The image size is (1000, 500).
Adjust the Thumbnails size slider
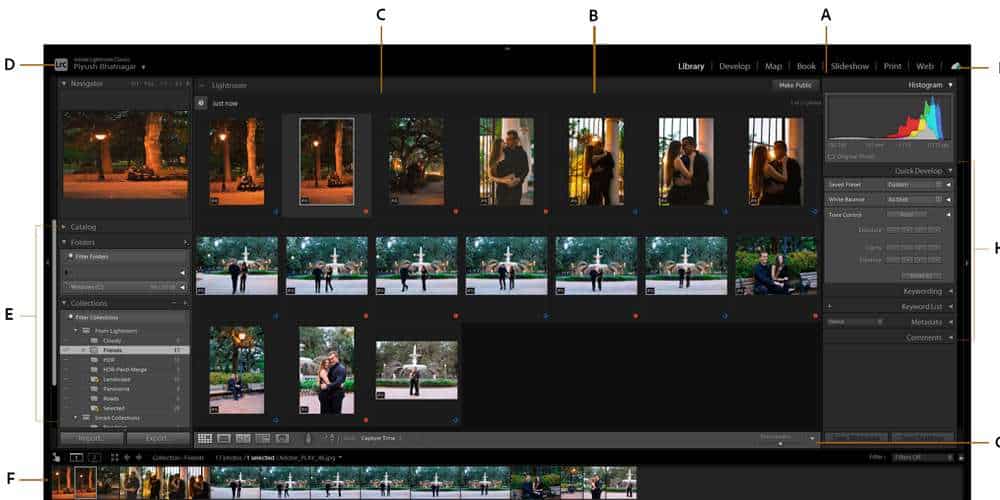click(x=779, y=443)
